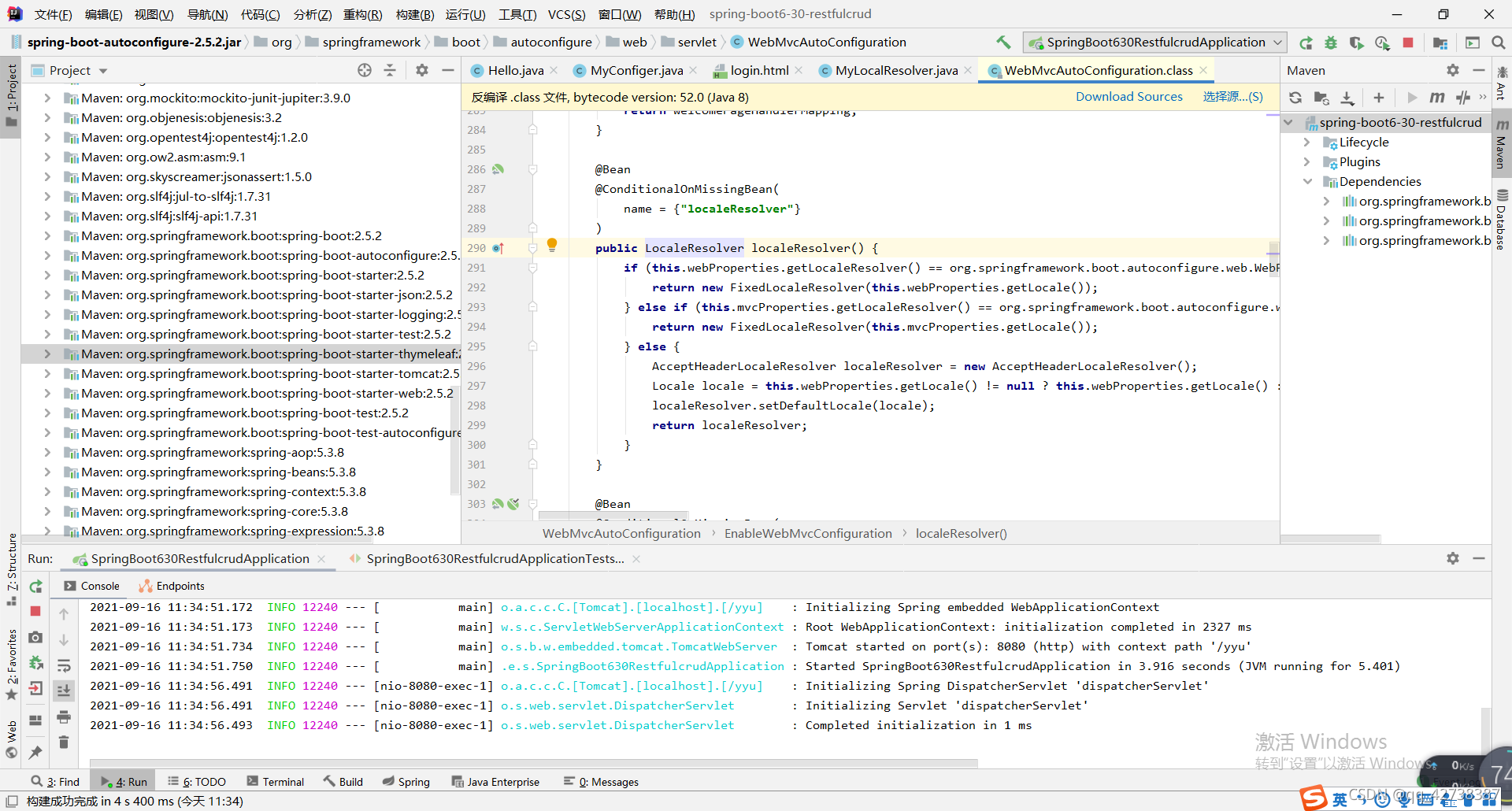Hide the Project panel with minus icon
The height and width of the screenshot is (811, 1512).
448,70
